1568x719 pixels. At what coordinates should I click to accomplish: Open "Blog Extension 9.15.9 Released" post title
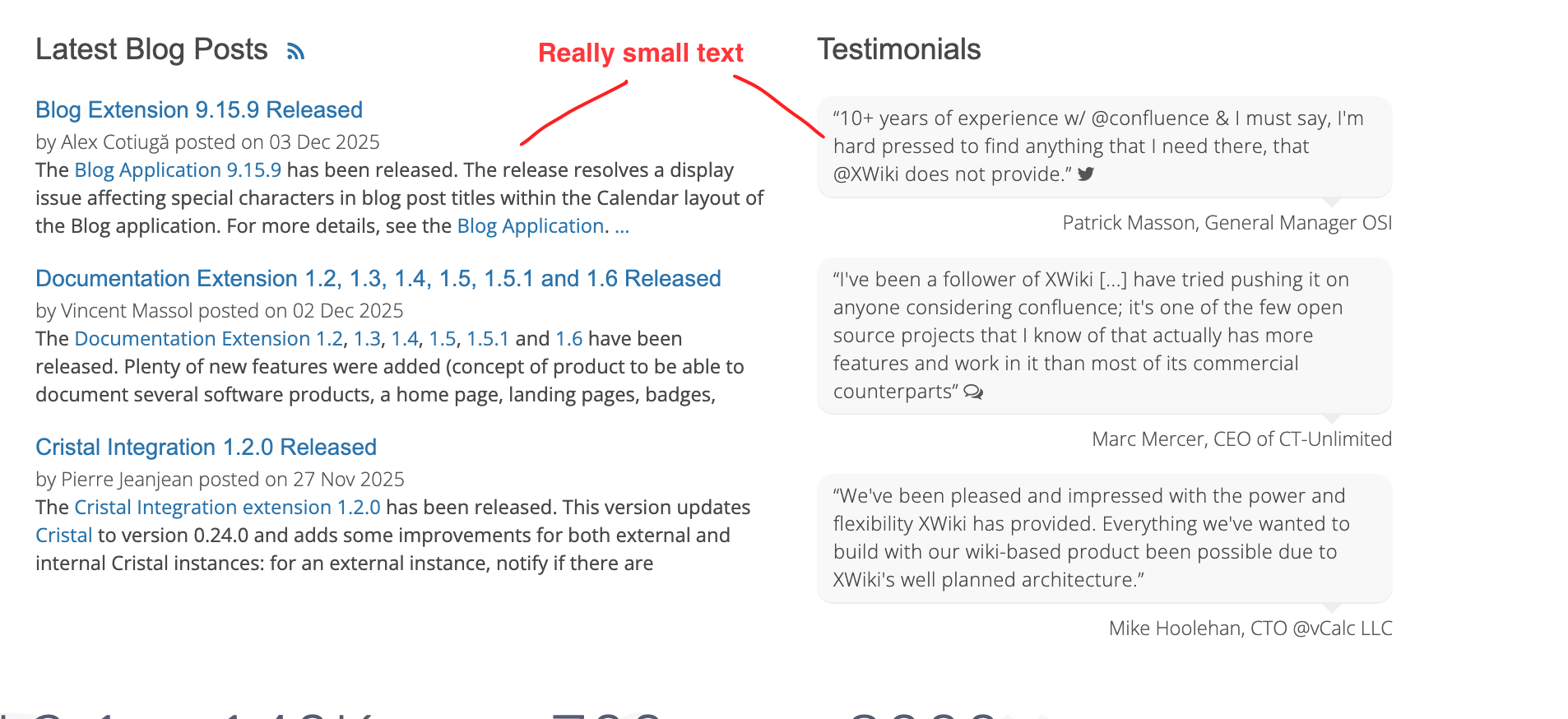199,110
